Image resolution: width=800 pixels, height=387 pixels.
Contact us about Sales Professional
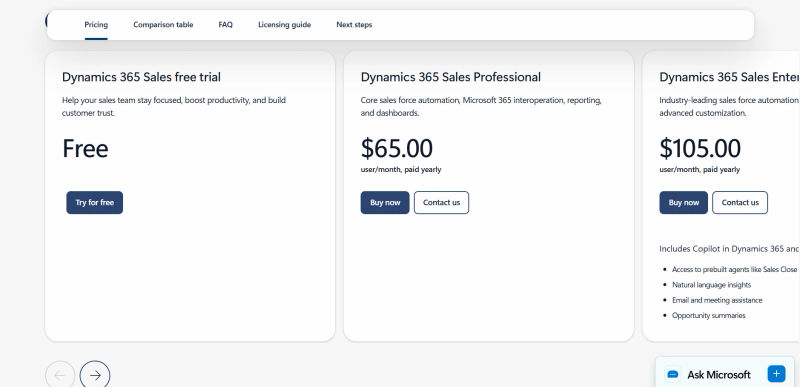click(x=441, y=202)
